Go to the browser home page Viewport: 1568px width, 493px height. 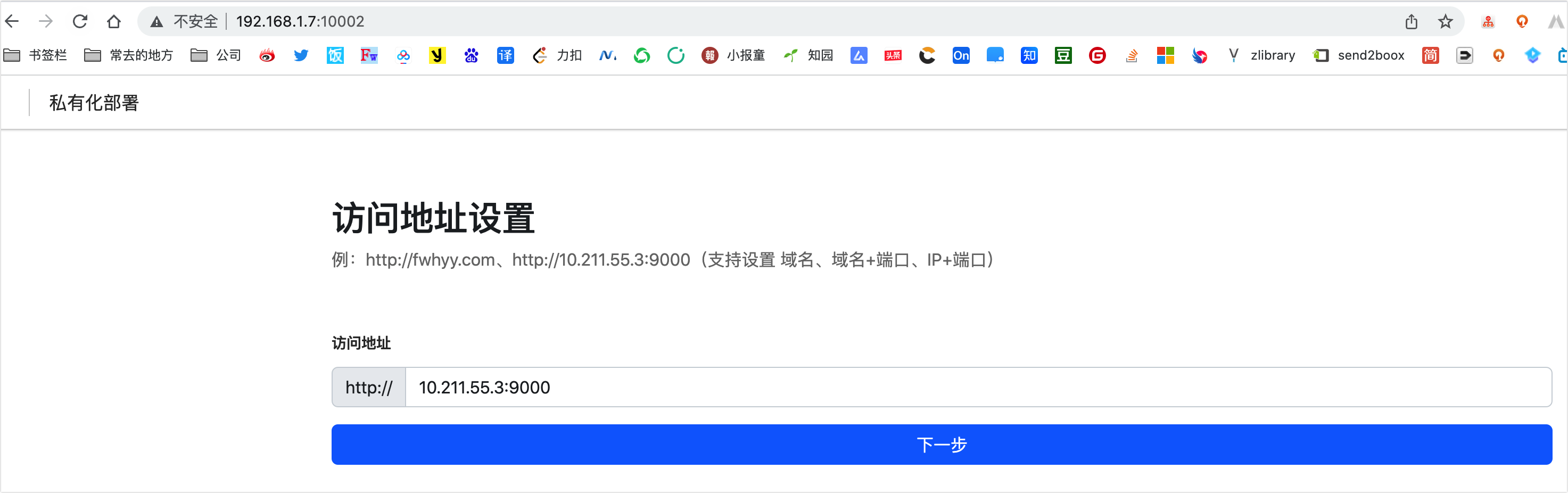pos(114,21)
